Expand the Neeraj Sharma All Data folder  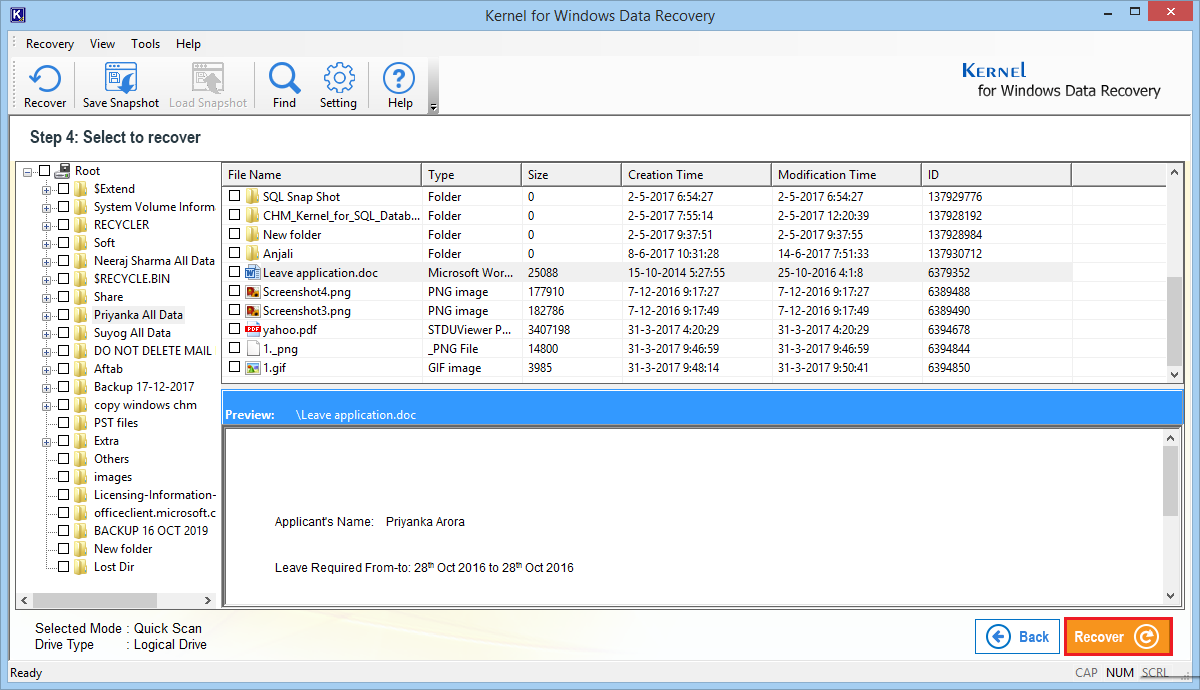pyautogui.click(x=46, y=261)
